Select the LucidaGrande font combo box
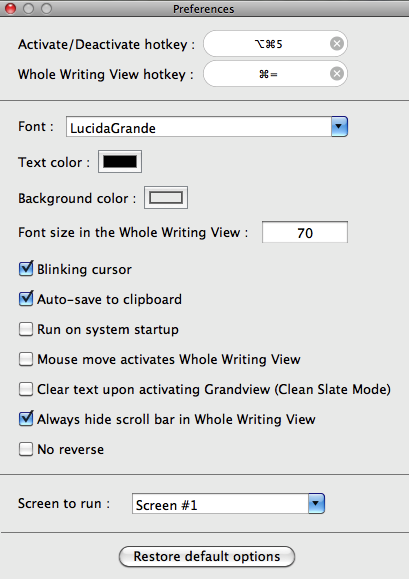Screen dimensions: 409x579 pyautogui.click(x=207, y=127)
